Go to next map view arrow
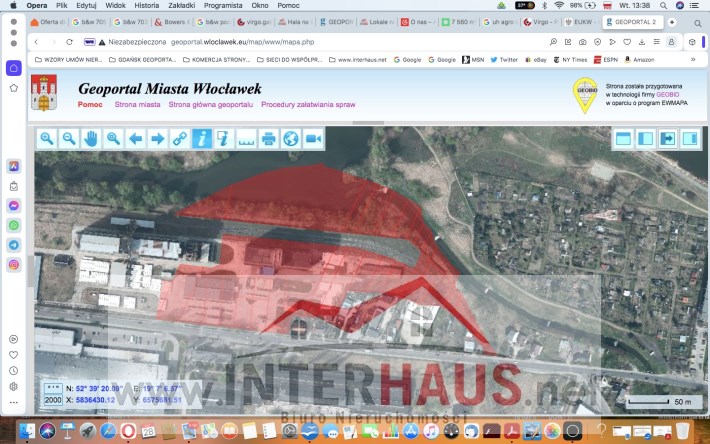This screenshot has width=710, height=444. pos(157,139)
